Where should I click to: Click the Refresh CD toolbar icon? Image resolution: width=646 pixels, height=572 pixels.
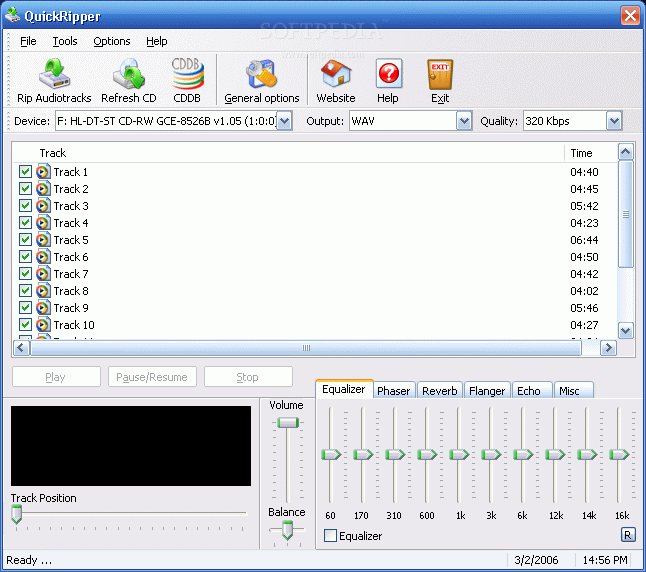[129, 73]
